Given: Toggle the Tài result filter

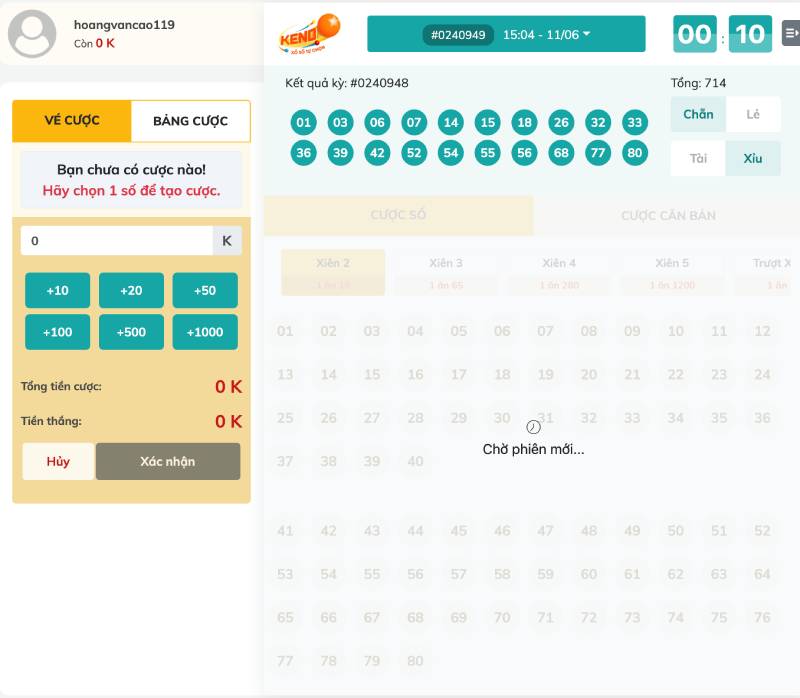Looking at the screenshot, I should 698,158.
